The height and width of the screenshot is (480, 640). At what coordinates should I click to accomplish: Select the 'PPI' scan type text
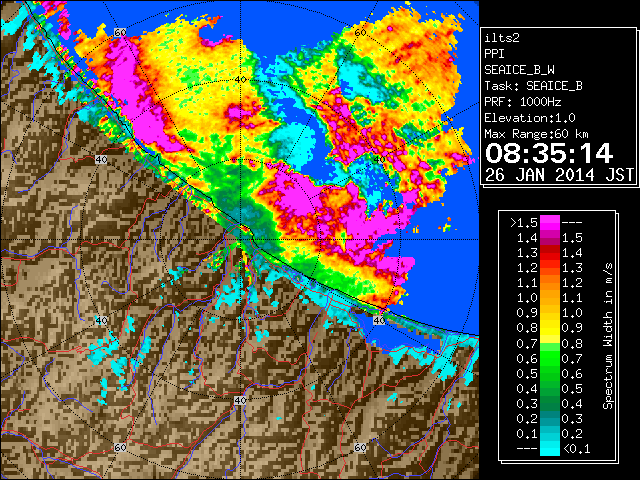pyautogui.click(x=494, y=54)
